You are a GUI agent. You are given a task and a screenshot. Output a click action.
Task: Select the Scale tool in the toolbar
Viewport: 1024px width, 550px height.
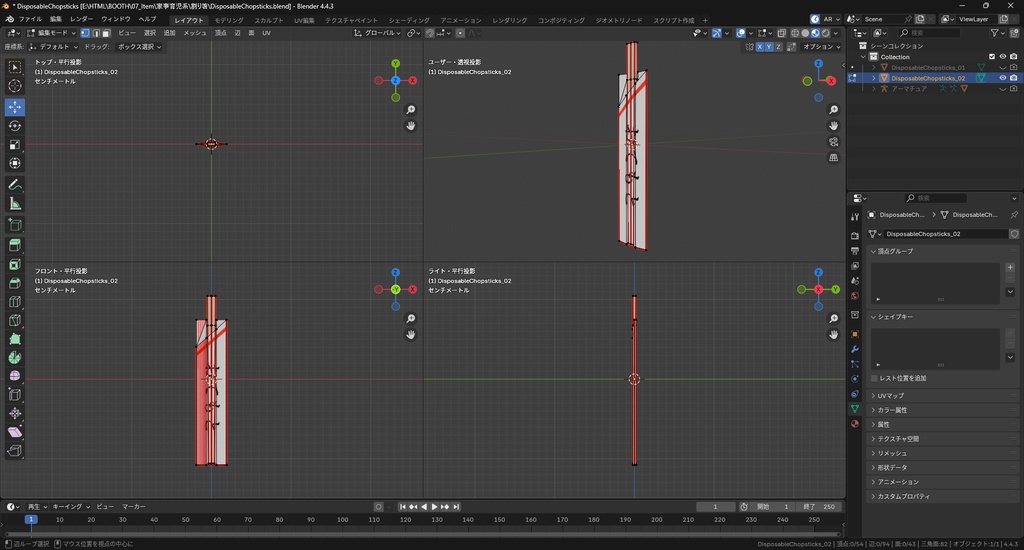14,144
